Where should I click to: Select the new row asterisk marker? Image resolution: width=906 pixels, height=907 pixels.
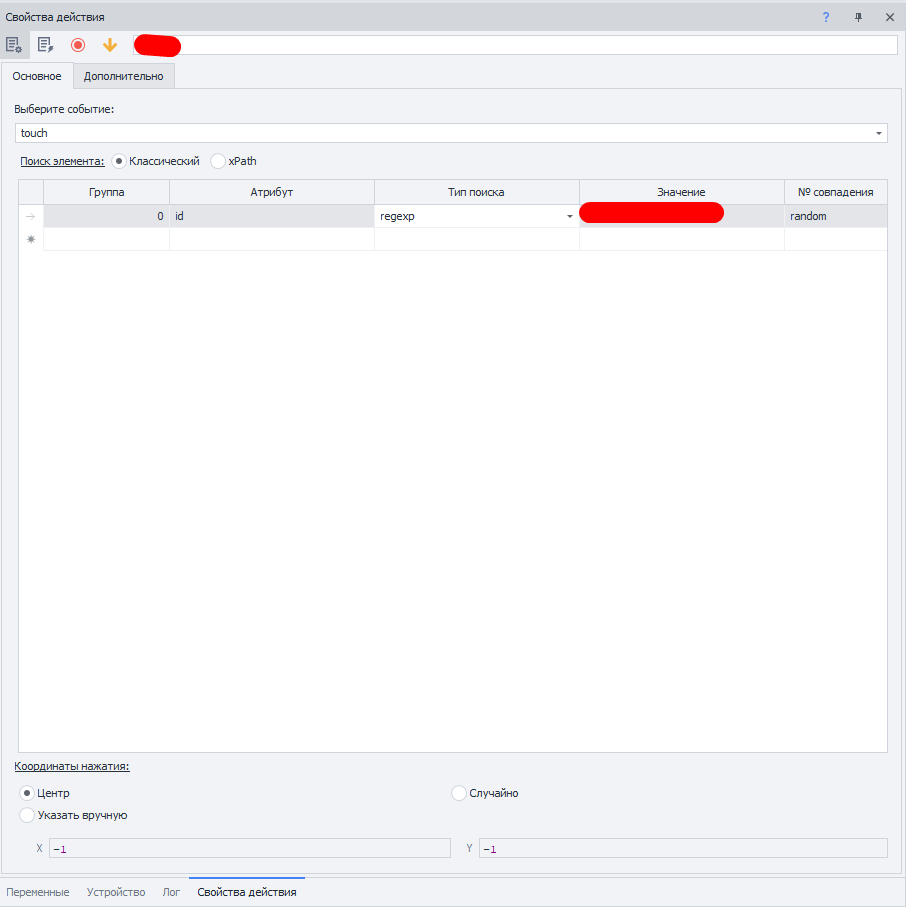coord(31,239)
